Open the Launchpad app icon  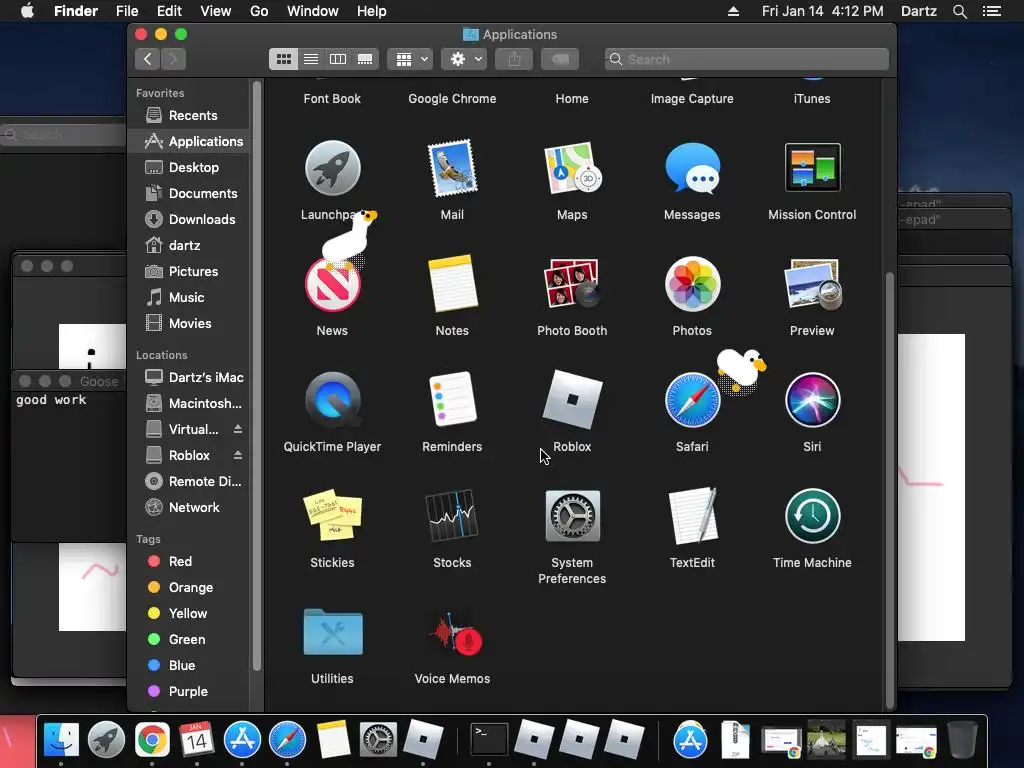[332, 168]
